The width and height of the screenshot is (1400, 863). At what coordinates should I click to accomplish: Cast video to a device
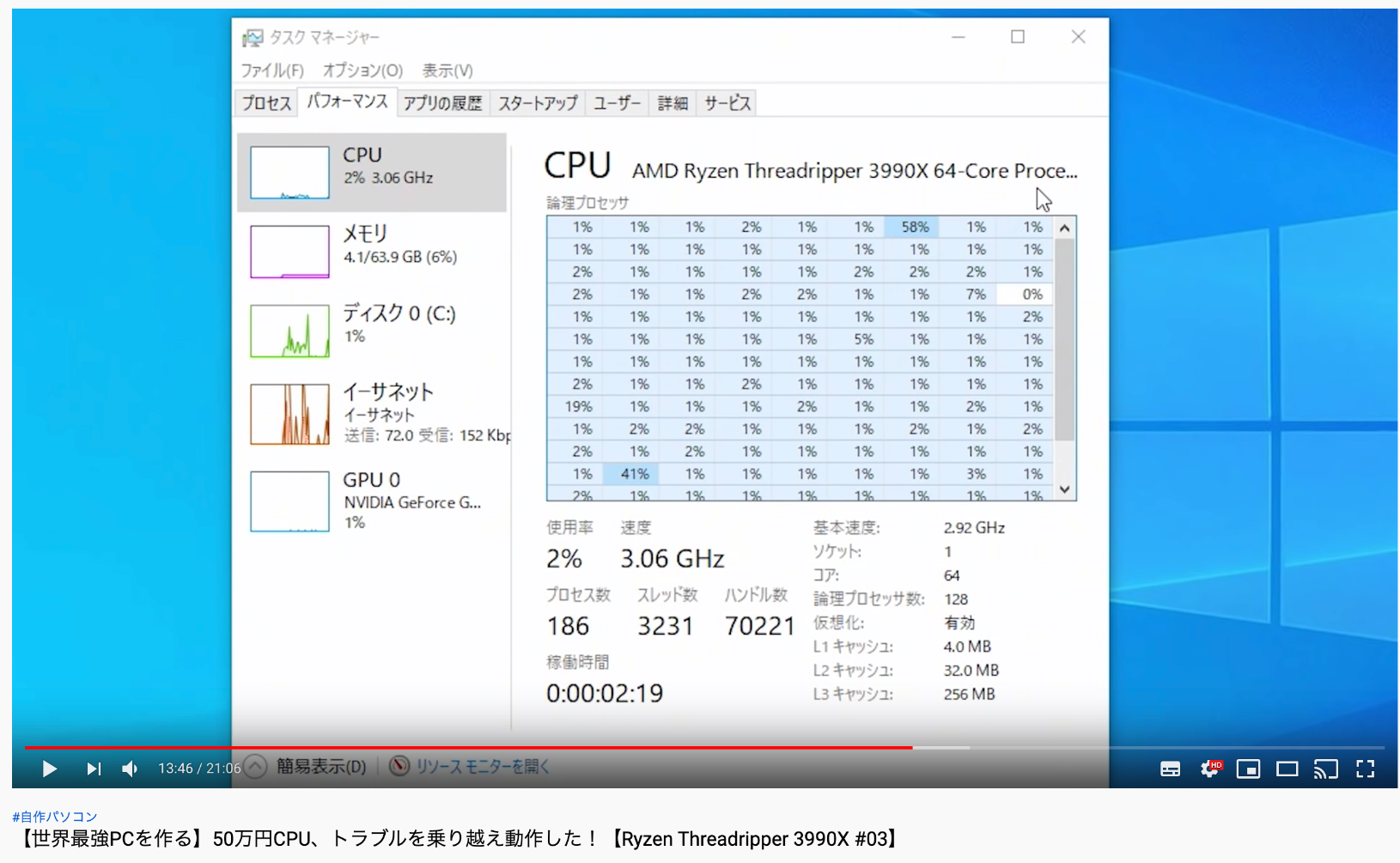click(1326, 769)
